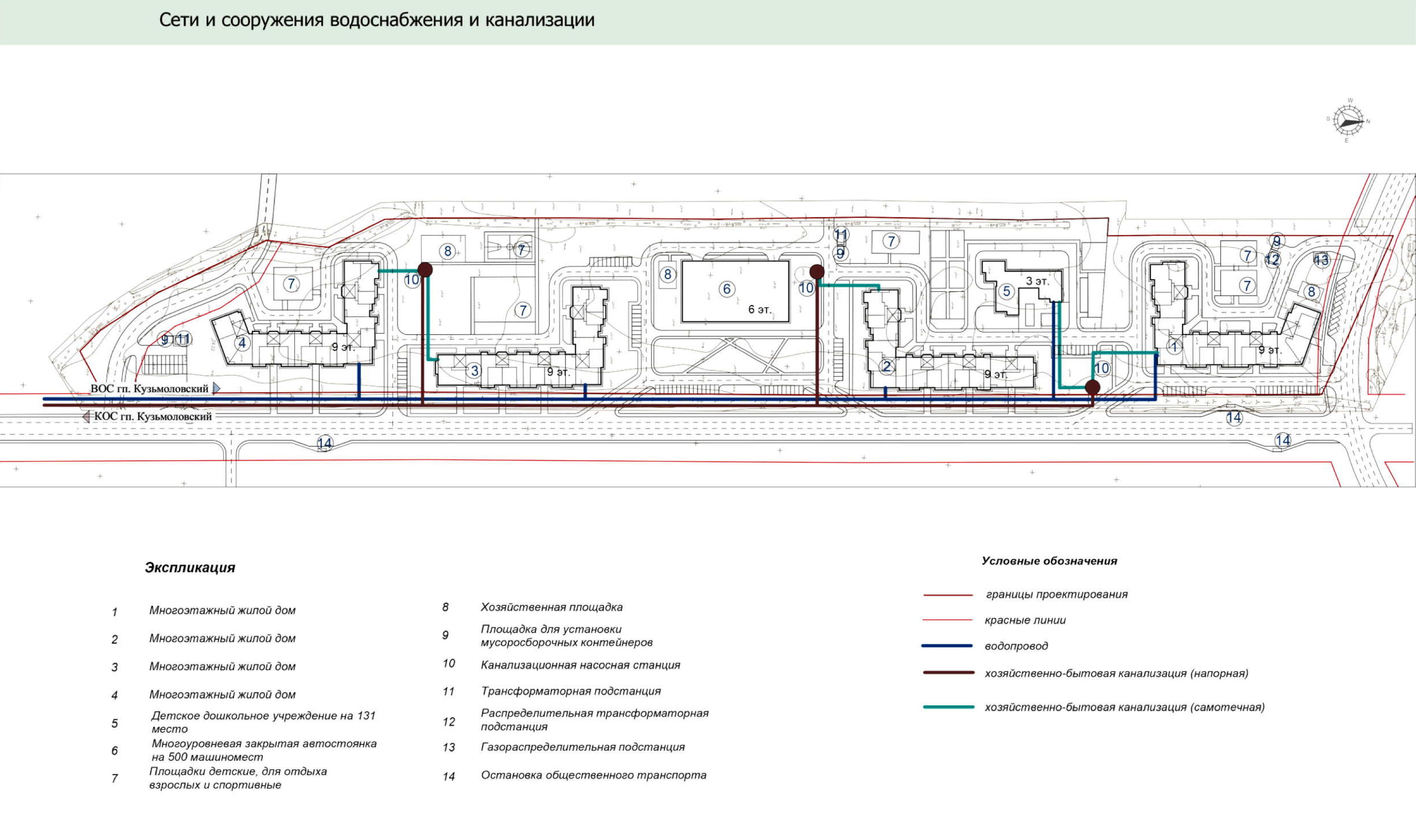Click the Остановка общественного транспорта entry
Image resolution: width=1416 pixels, height=840 pixels.
point(593,775)
